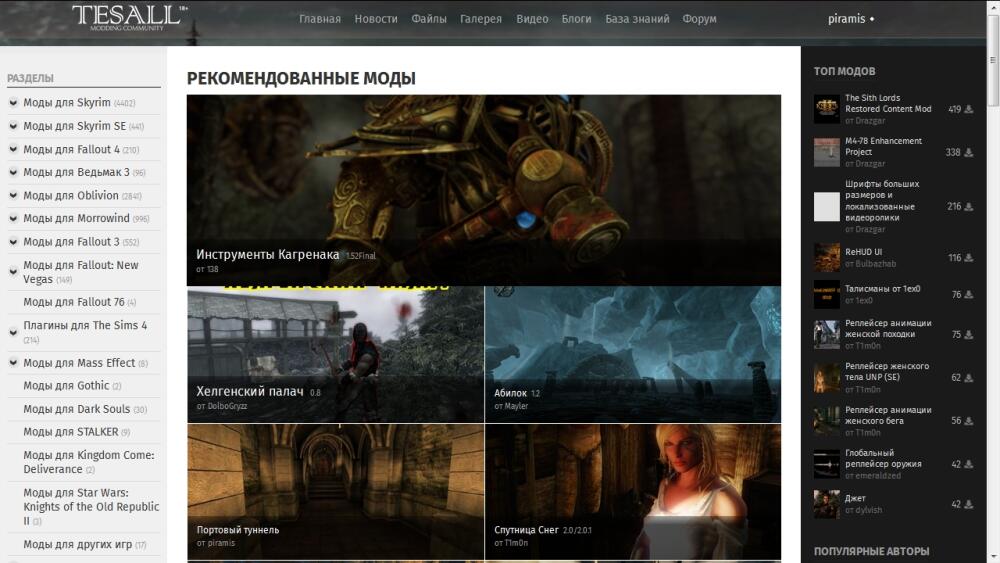
Task: Open Галерея in top navigation
Action: coord(481,19)
